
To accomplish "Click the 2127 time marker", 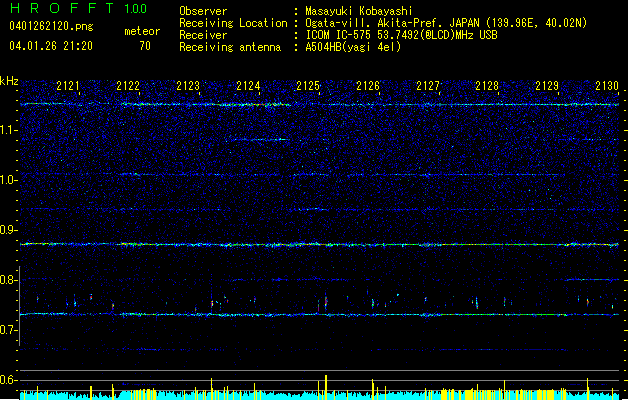I will coord(428,86).
